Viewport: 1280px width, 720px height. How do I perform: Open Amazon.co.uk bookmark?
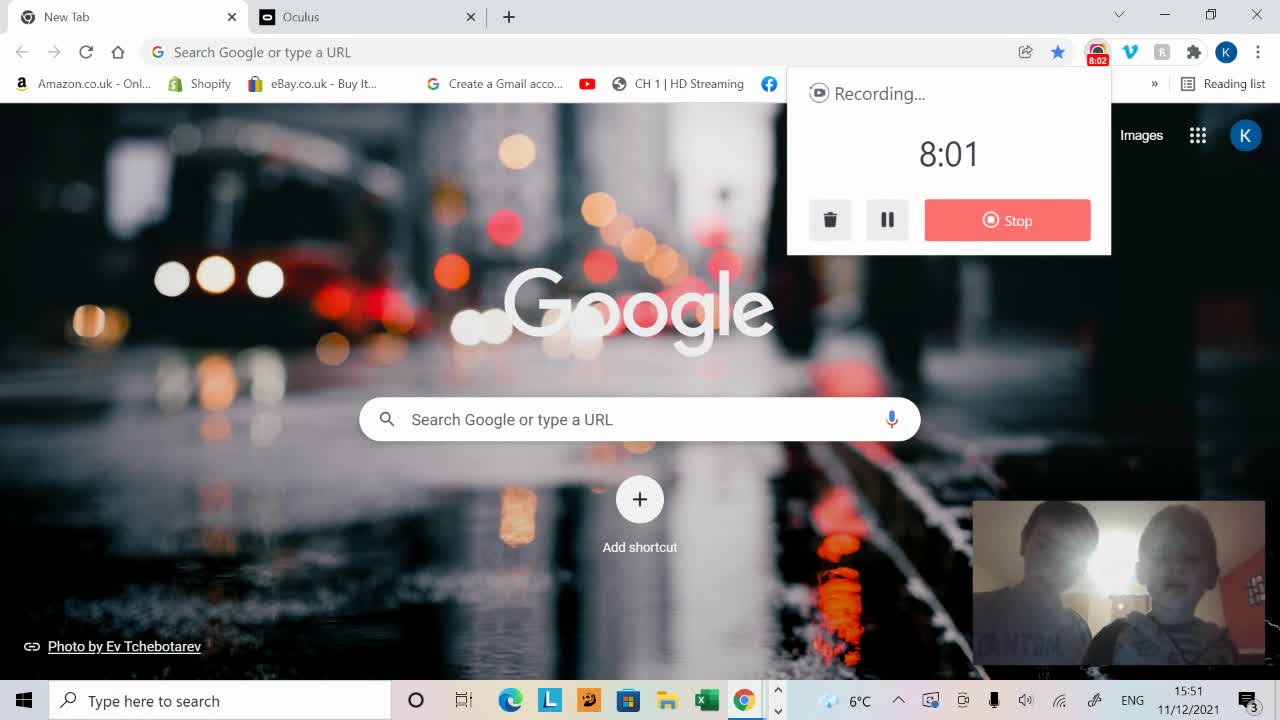click(84, 84)
